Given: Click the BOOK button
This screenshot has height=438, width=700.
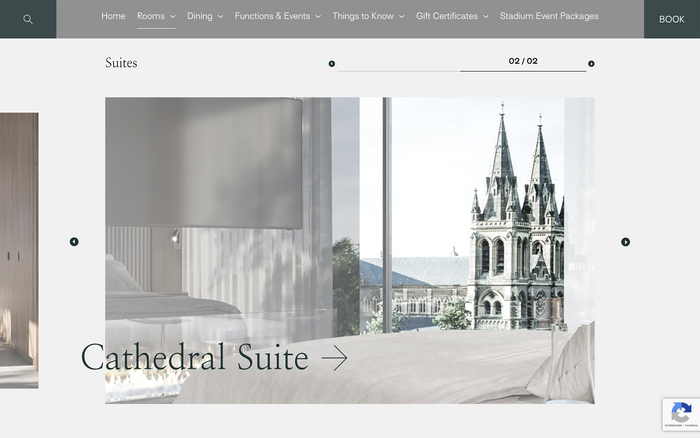Looking at the screenshot, I should [x=672, y=19].
